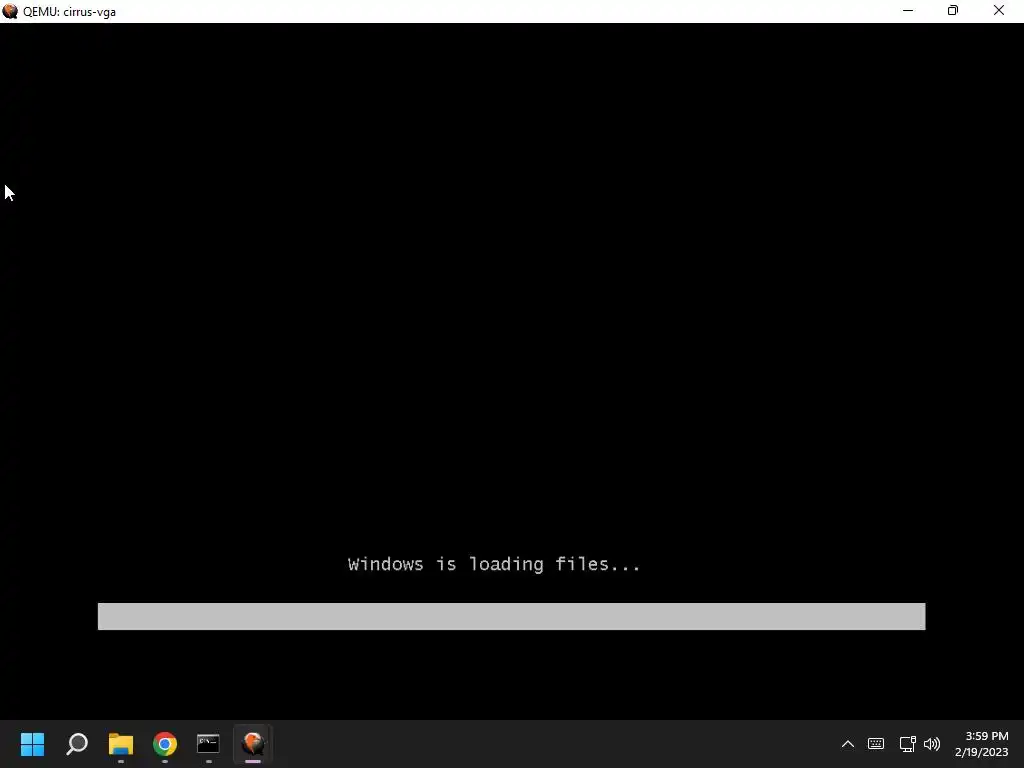Click QEMU logo in title bar
This screenshot has width=1024, height=768.
click(10, 11)
